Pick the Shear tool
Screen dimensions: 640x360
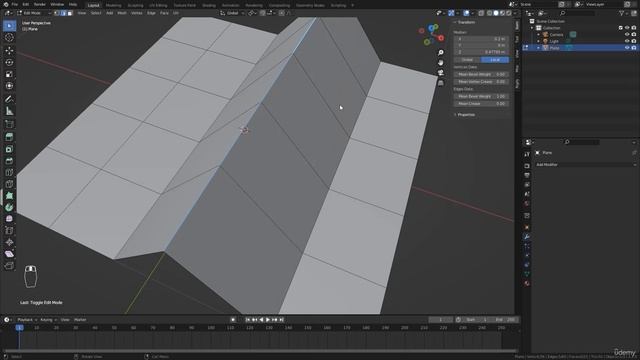pos(9,254)
